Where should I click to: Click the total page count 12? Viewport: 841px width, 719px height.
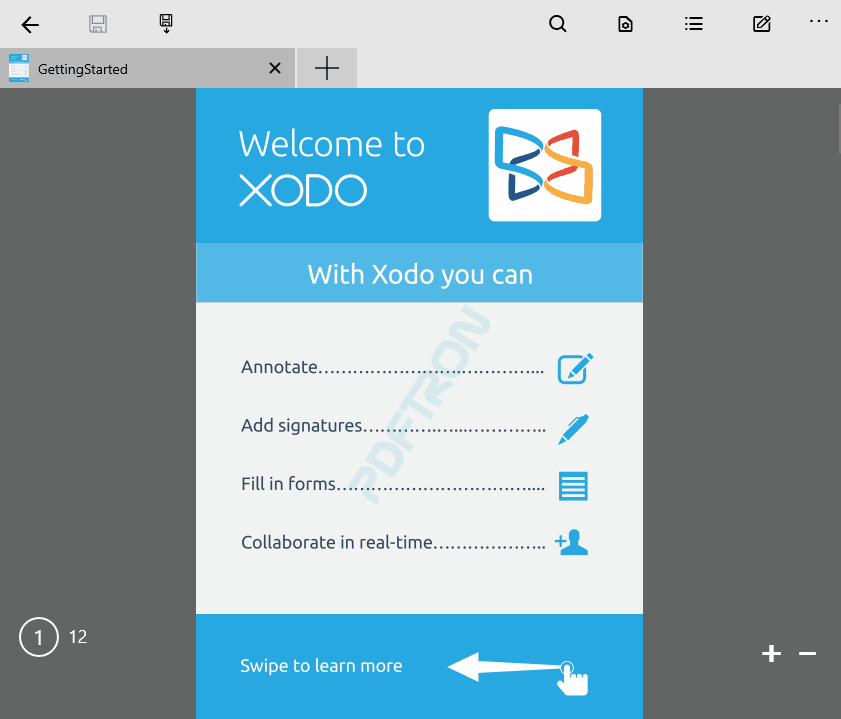point(78,637)
